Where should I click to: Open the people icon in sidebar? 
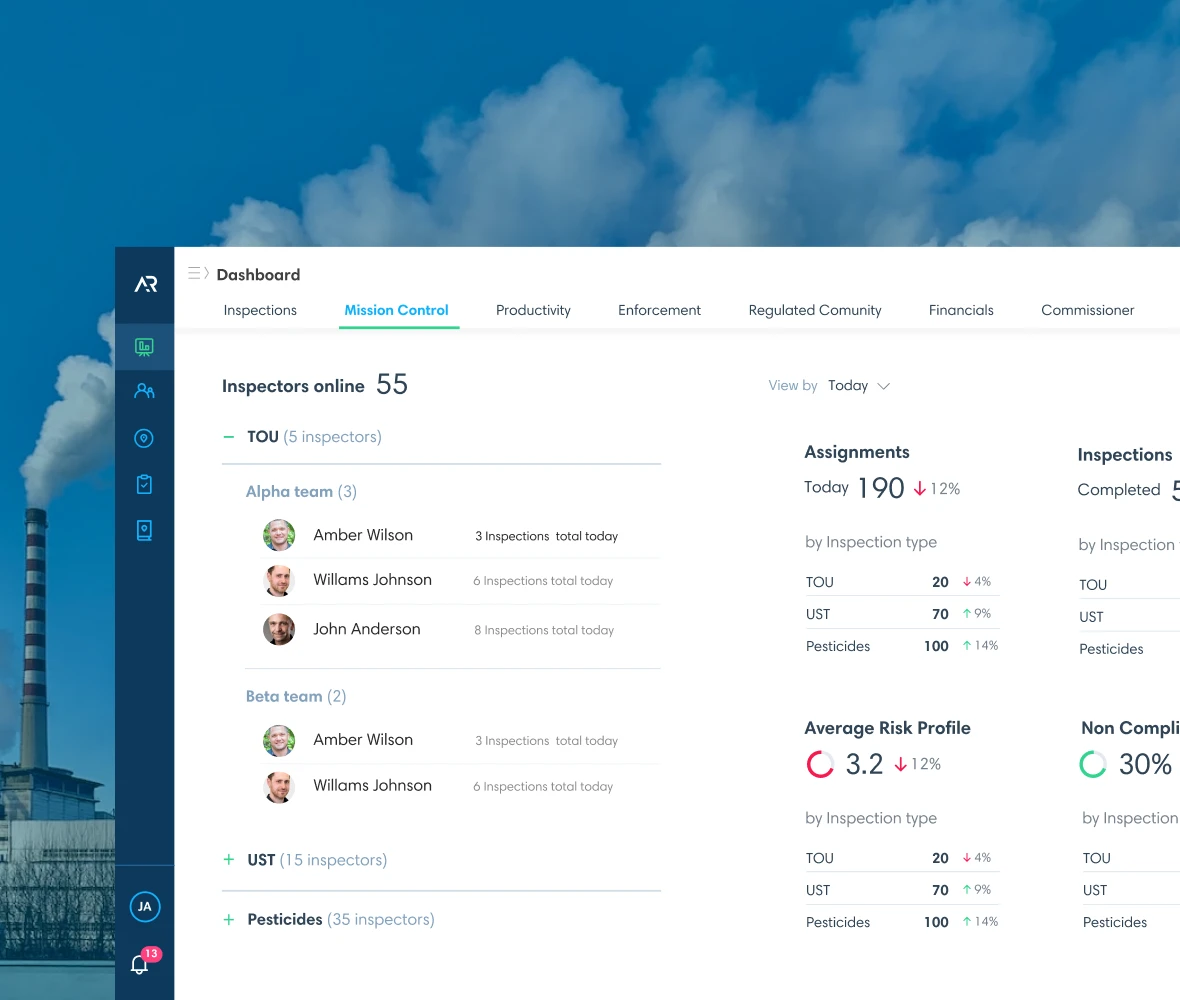pyautogui.click(x=144, y=391)
